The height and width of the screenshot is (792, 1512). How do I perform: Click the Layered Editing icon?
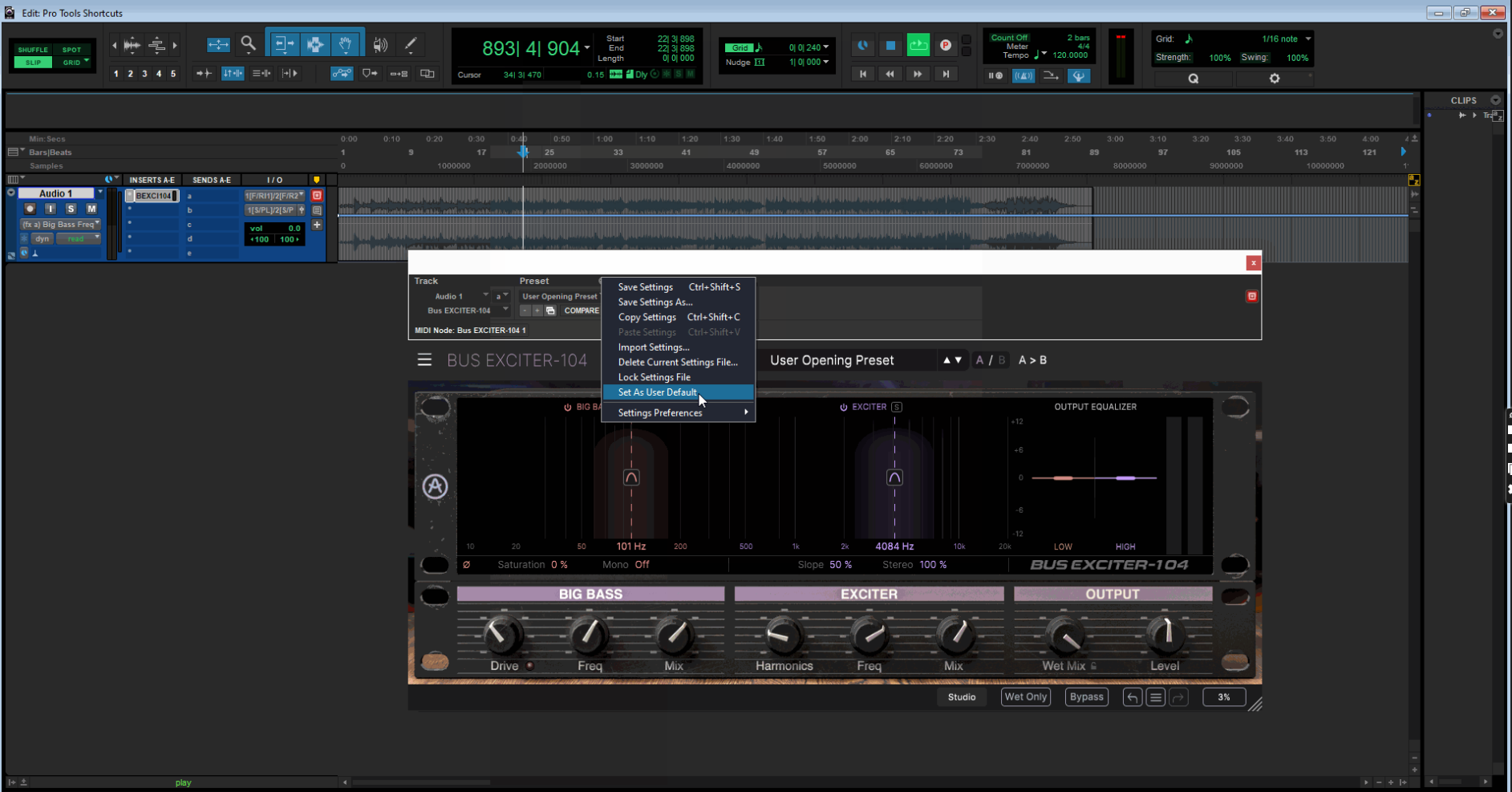point(428,74)
